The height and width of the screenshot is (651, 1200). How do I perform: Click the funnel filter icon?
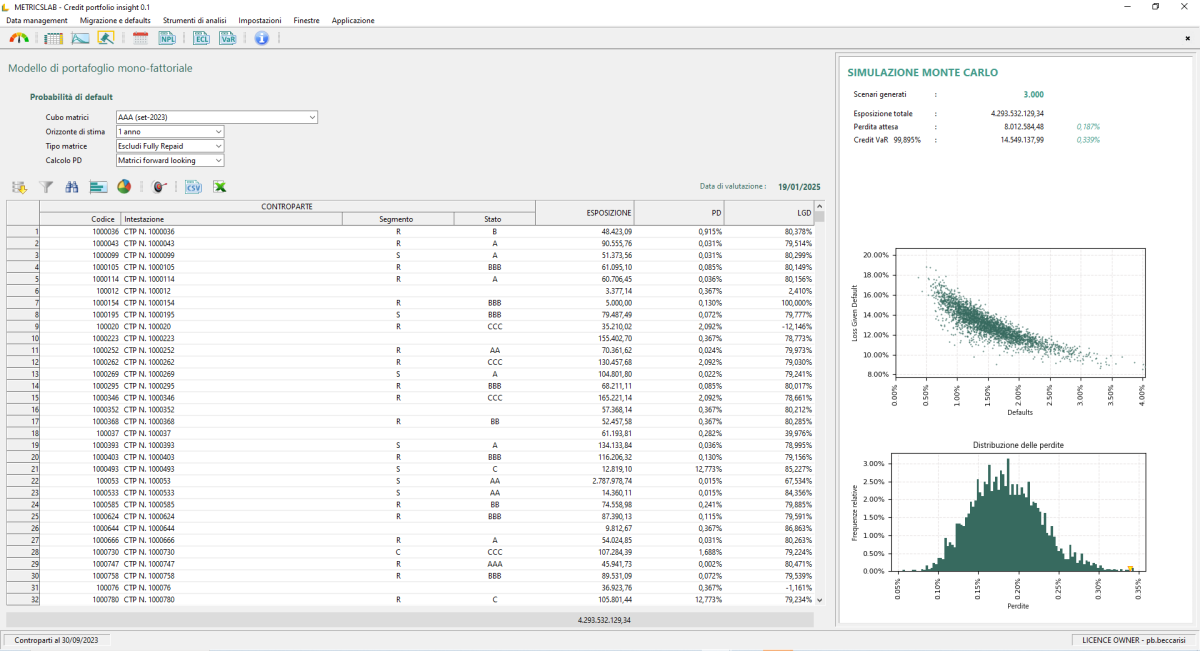point(46,186)
